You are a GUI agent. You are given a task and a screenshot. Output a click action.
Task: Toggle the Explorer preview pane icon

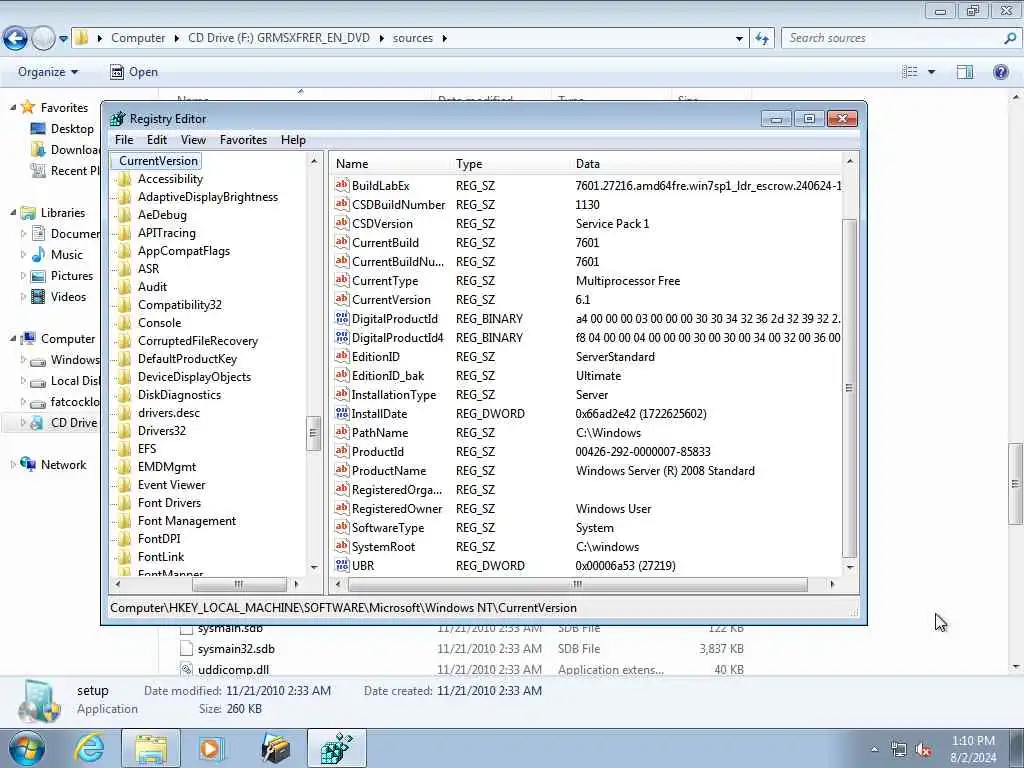pos(965,72)
